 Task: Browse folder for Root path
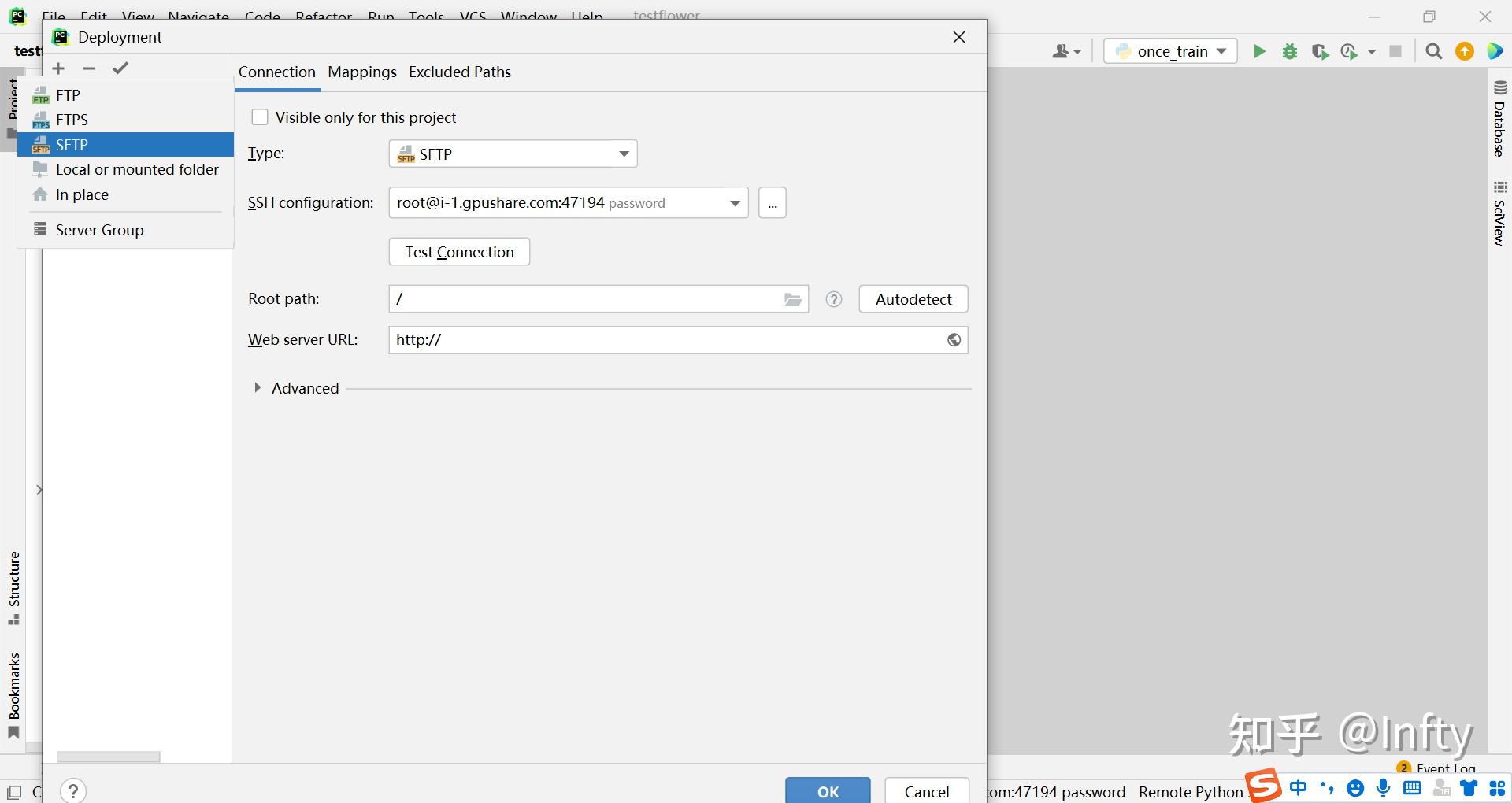click(x=793, y=299)
